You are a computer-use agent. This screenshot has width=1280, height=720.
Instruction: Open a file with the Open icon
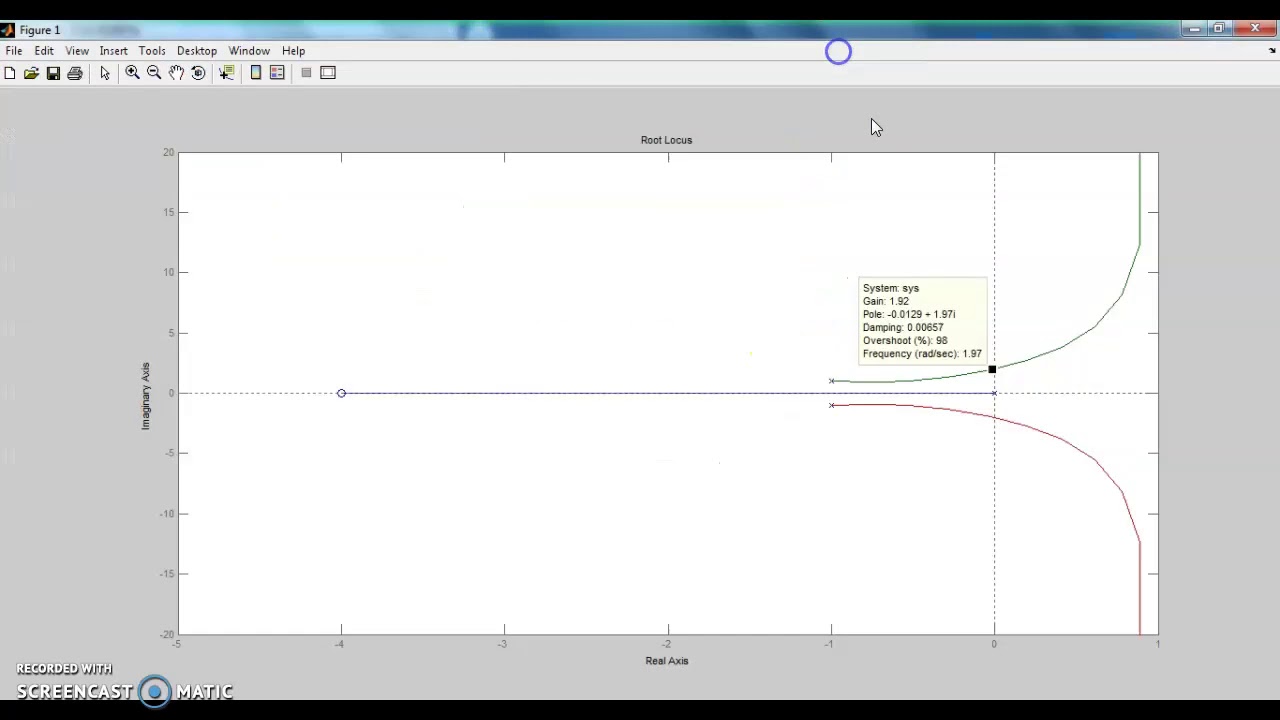tap(31, 73)
